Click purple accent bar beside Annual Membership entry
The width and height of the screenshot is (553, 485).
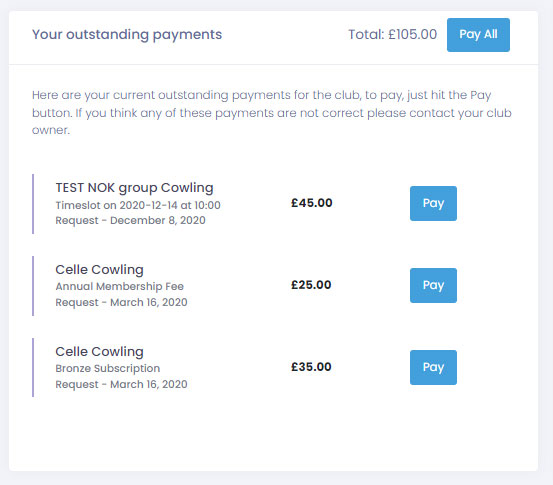[x=33, y=286]
